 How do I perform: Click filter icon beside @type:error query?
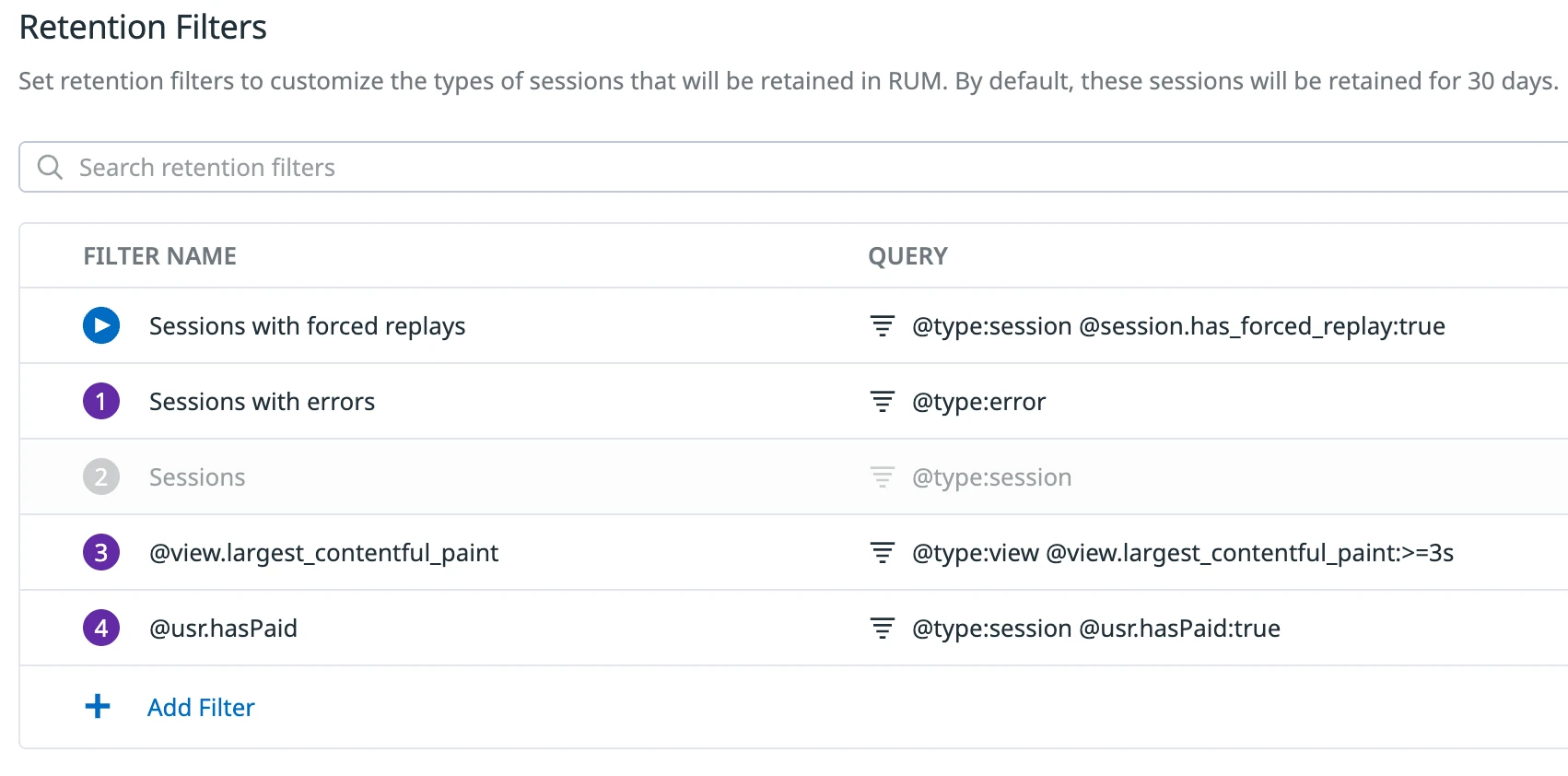883,401
